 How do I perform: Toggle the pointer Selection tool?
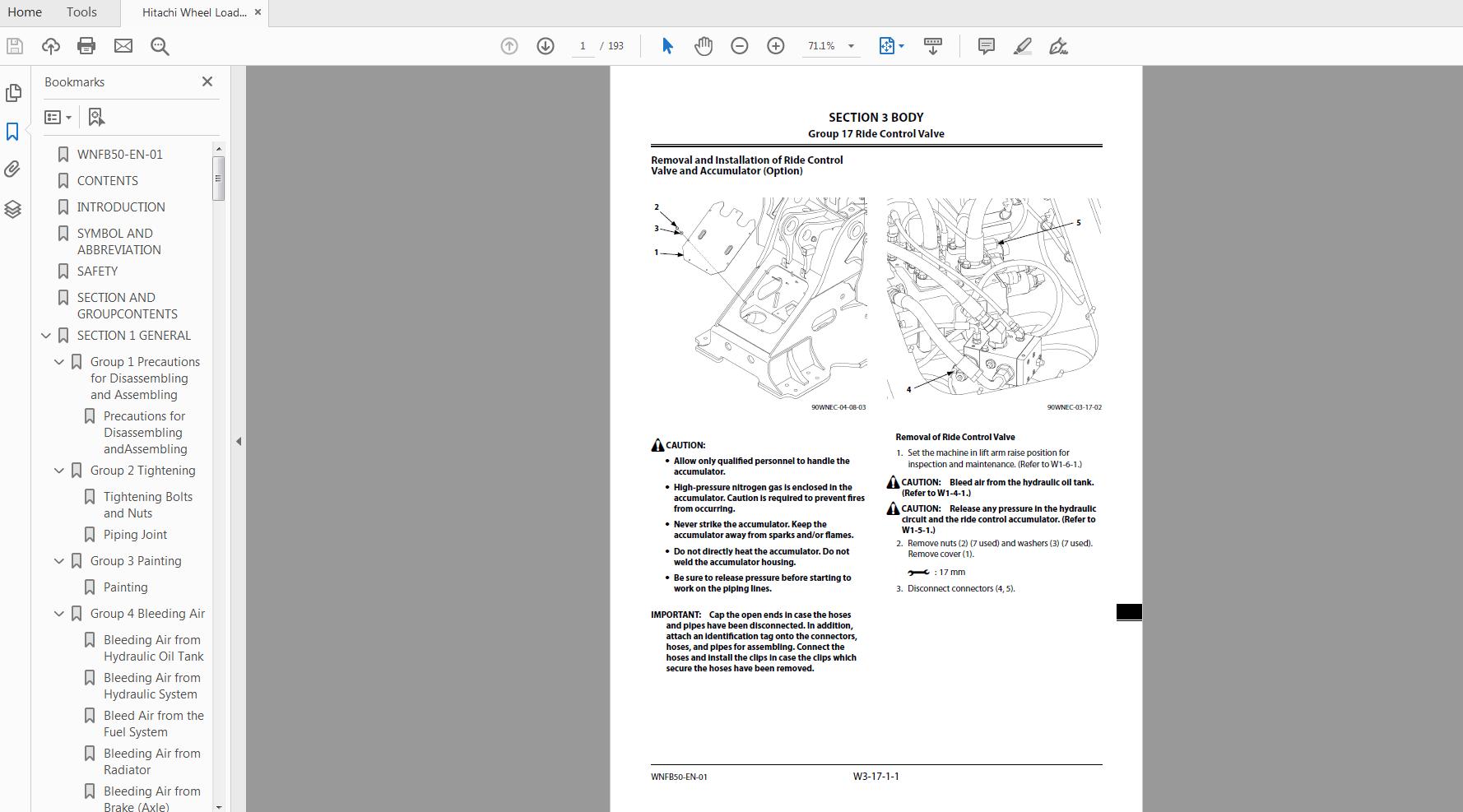coord(667,46)
